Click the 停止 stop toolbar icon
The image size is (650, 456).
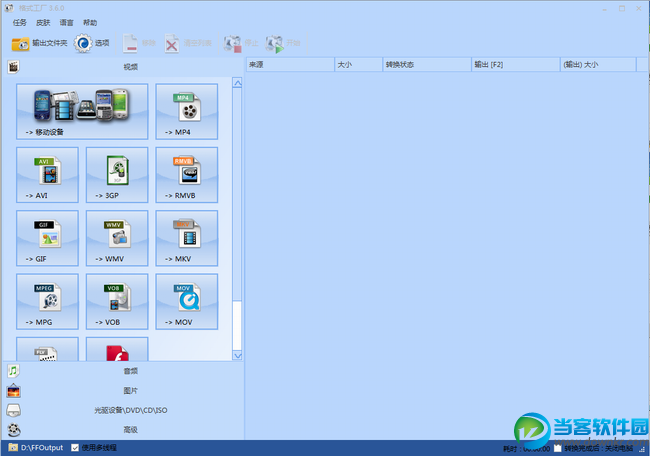pyautogui.click(x=233, y=43)
